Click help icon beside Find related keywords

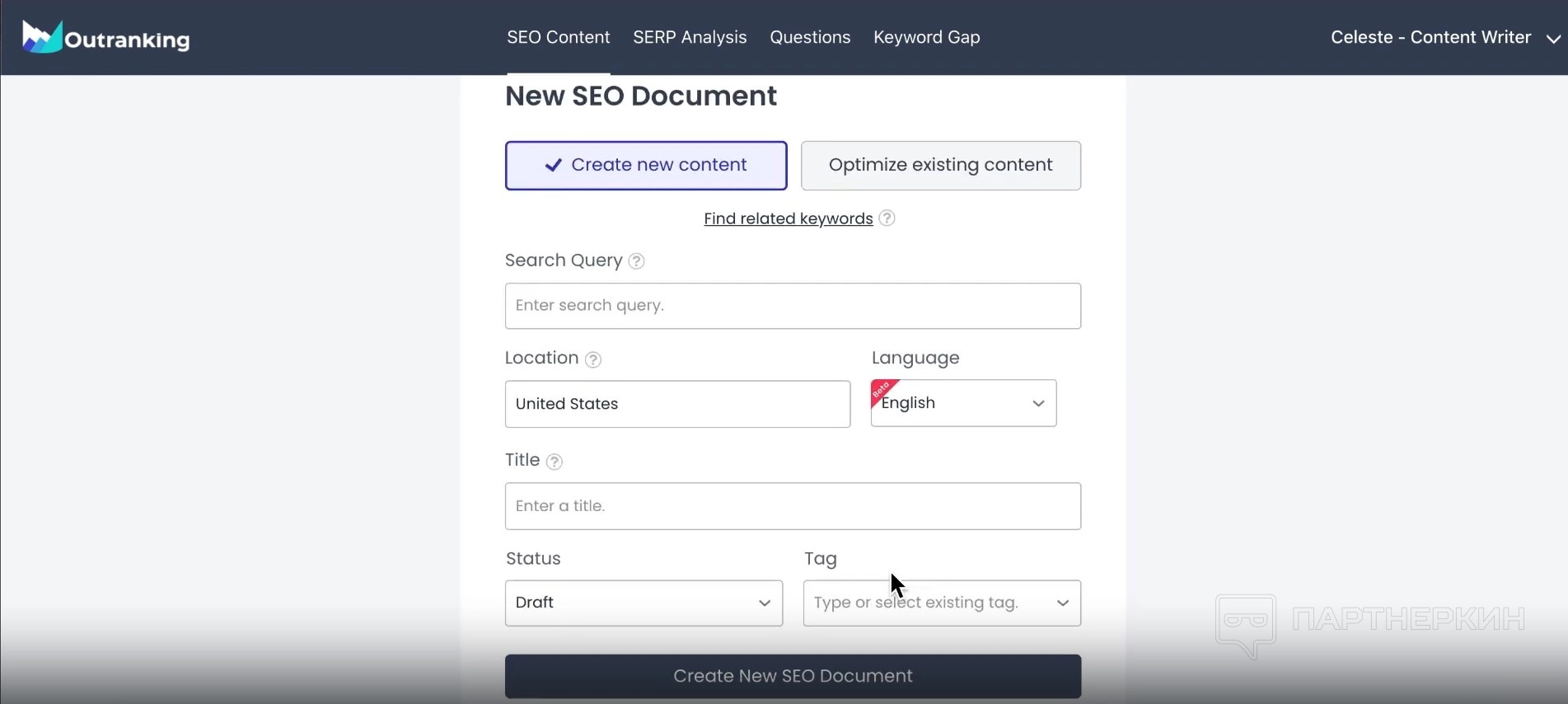[887, 218]
